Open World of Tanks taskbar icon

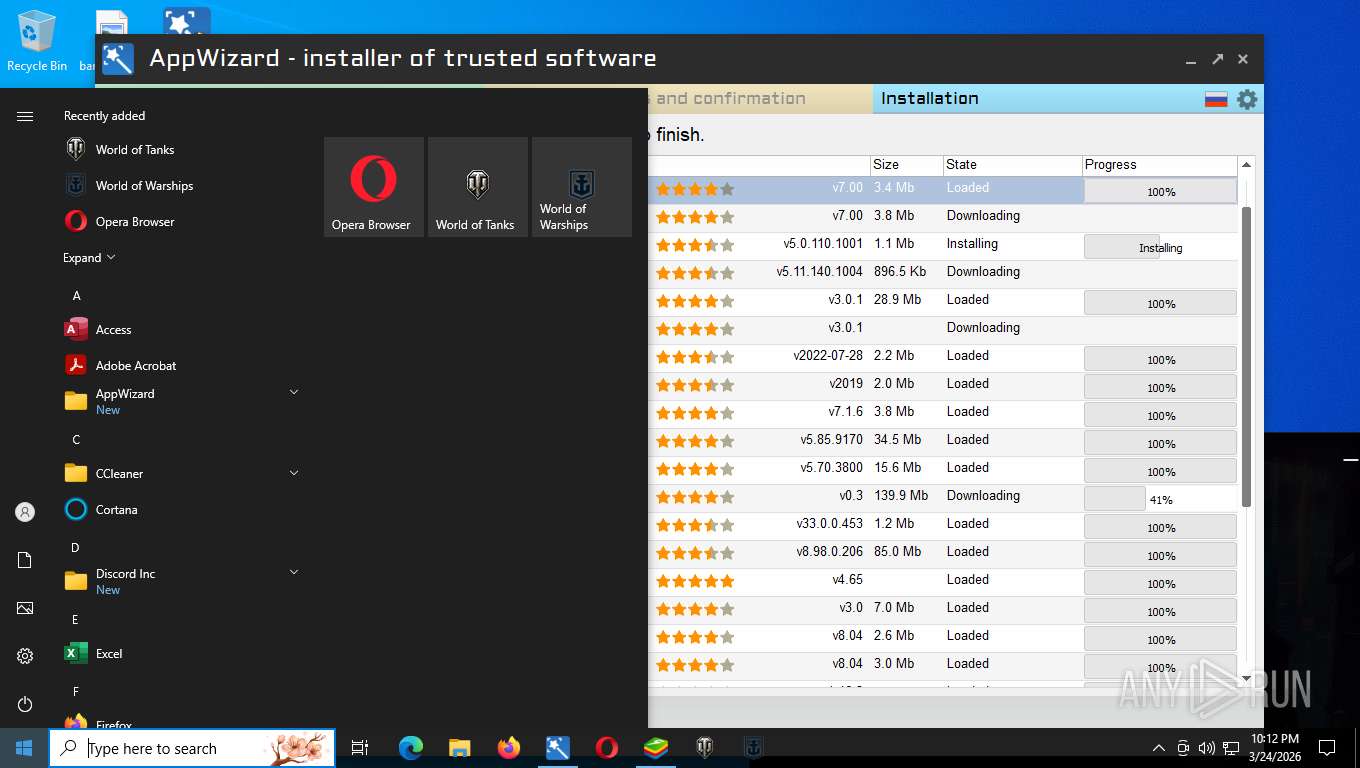tap(704, 748)
